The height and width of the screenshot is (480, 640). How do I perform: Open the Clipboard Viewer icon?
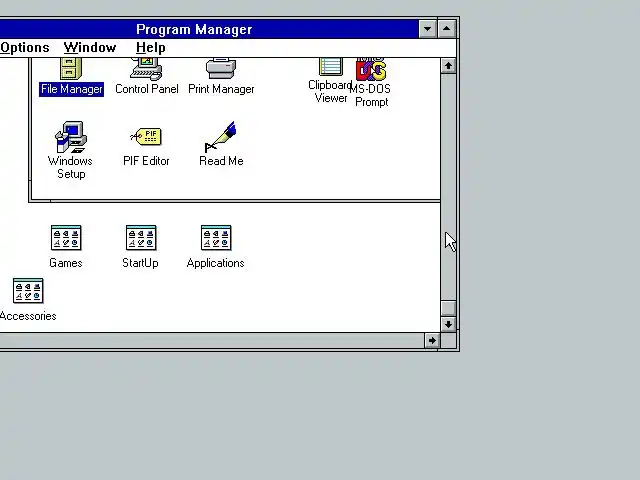tap(331, 67)
